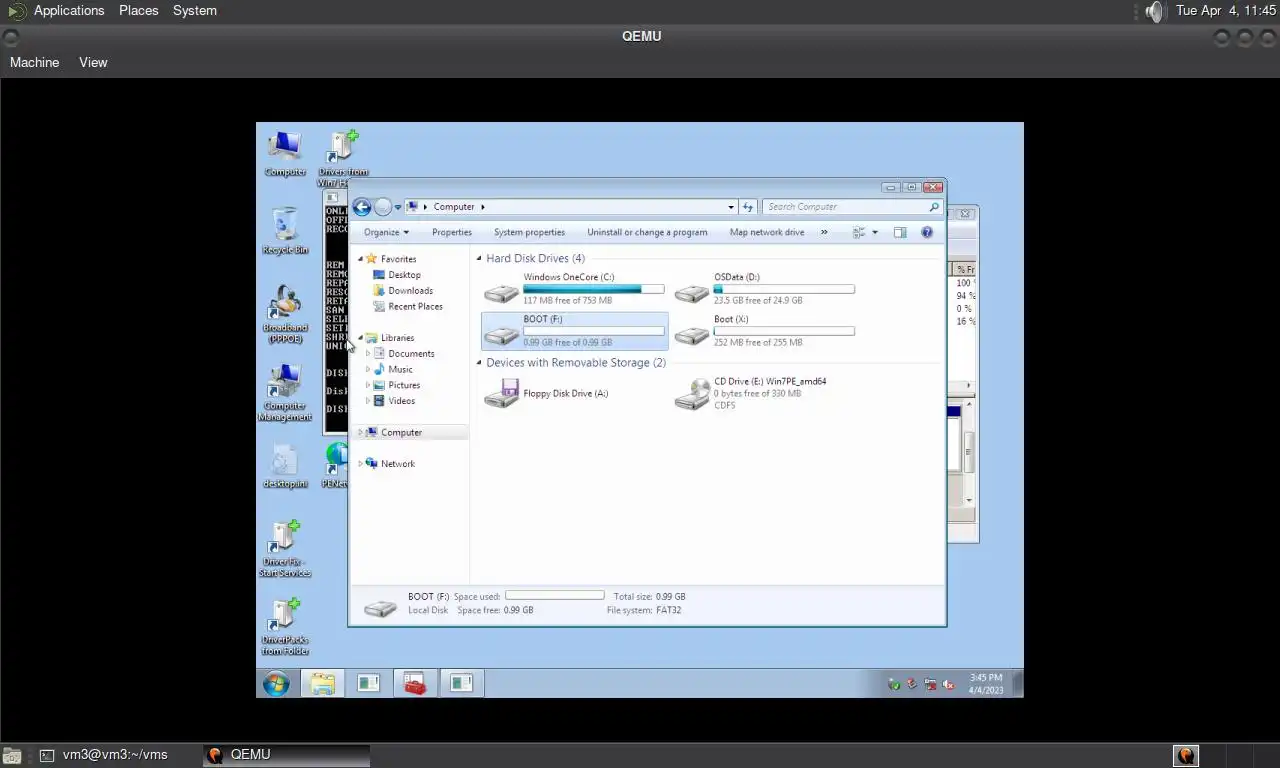Open the GNOME System menu
Image resolution: width=1280 pixels, height=768 pixels.
pyautogui.click(x=195, y=11)
